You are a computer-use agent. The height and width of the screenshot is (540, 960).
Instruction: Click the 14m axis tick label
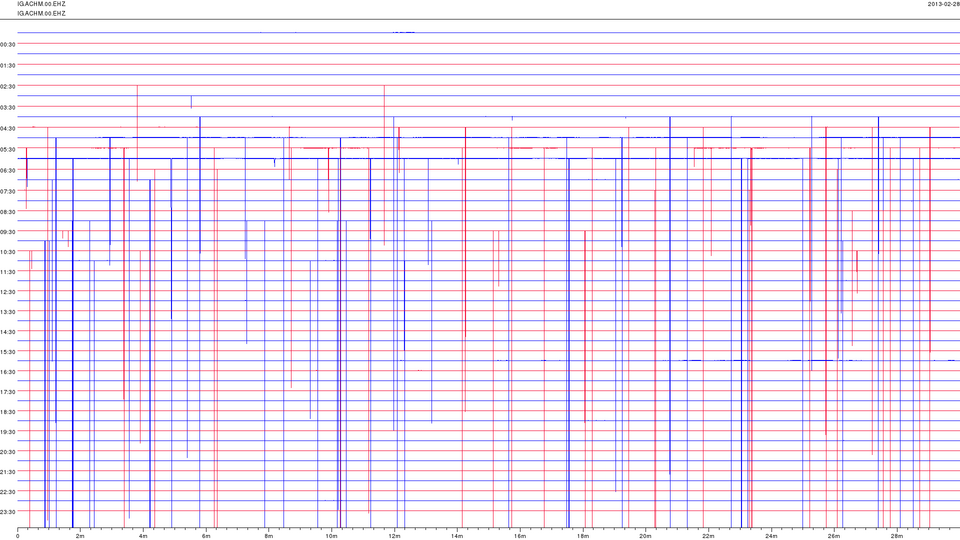(457, 536)
